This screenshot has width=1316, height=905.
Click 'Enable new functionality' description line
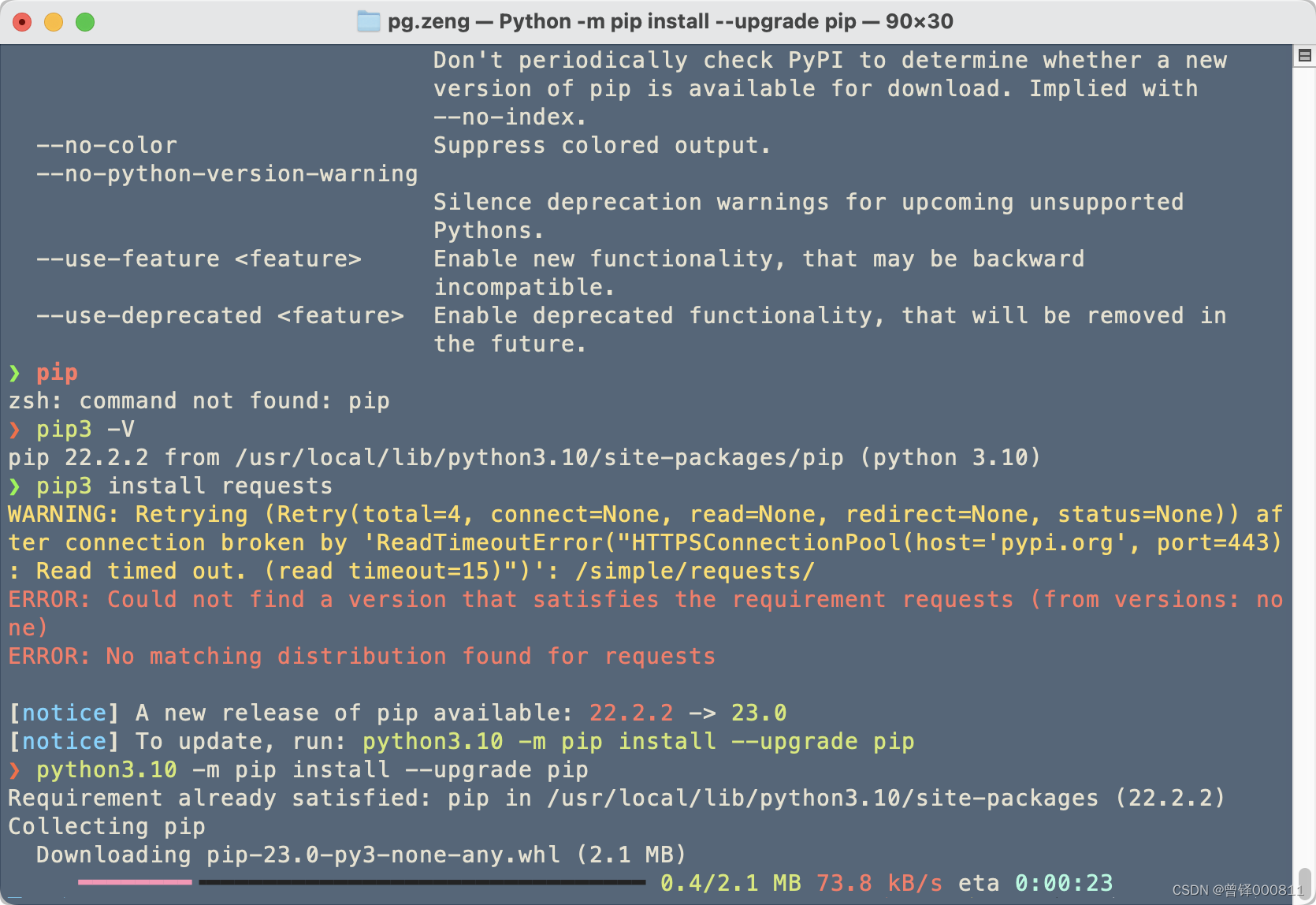759,259
